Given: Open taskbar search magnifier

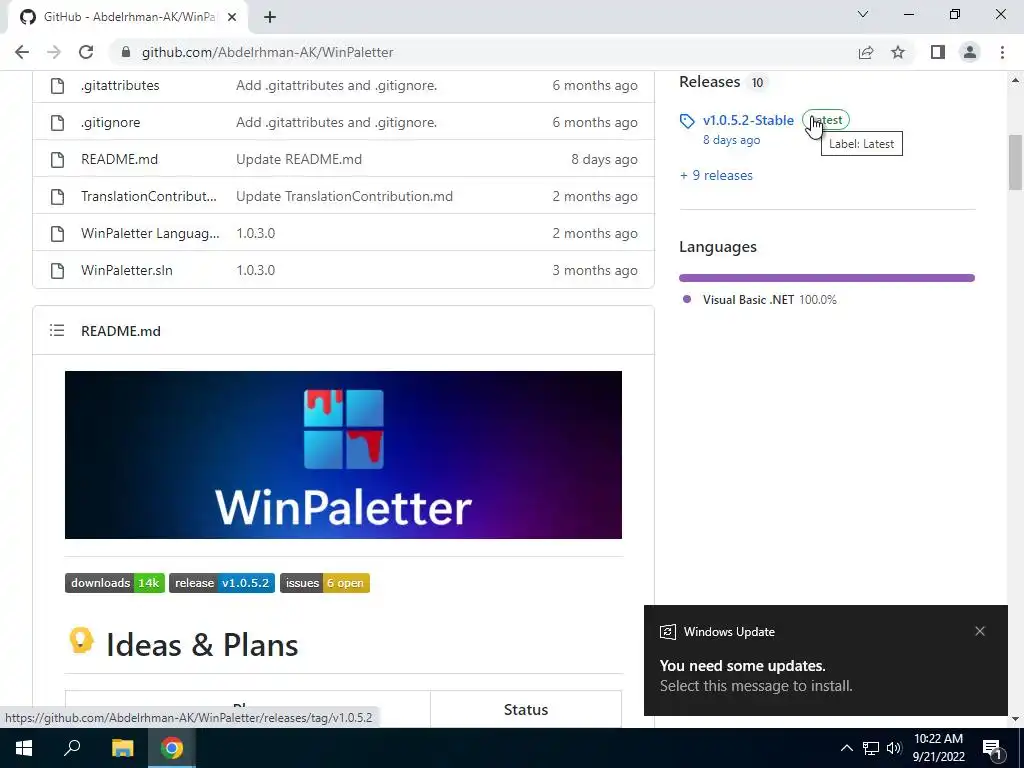Looking at the screenshot, I should (72, 748).
